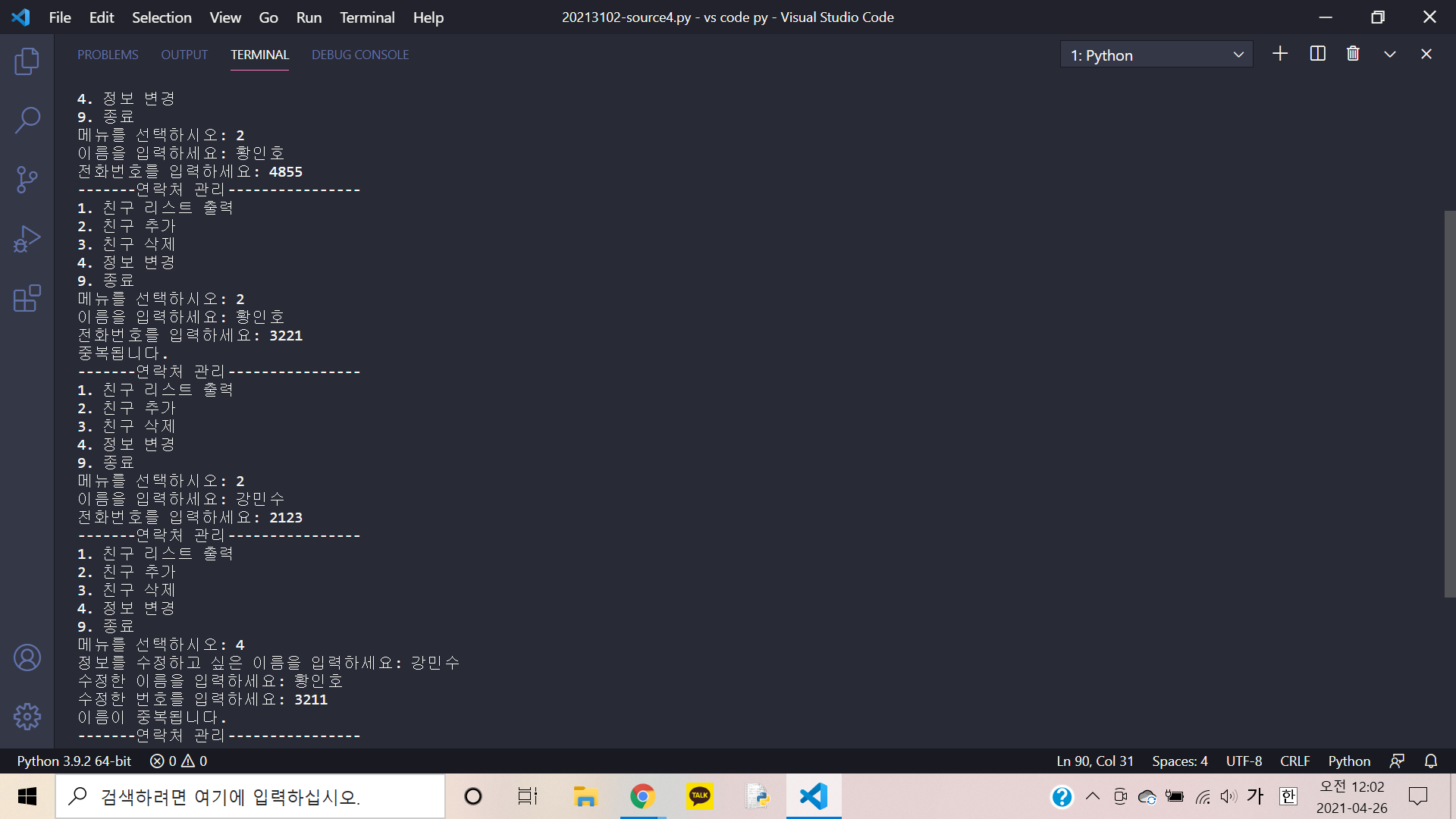Switch to the PROBLEMS tab
This screenshot has width=1456, height=819.
(x=108, y=55)
